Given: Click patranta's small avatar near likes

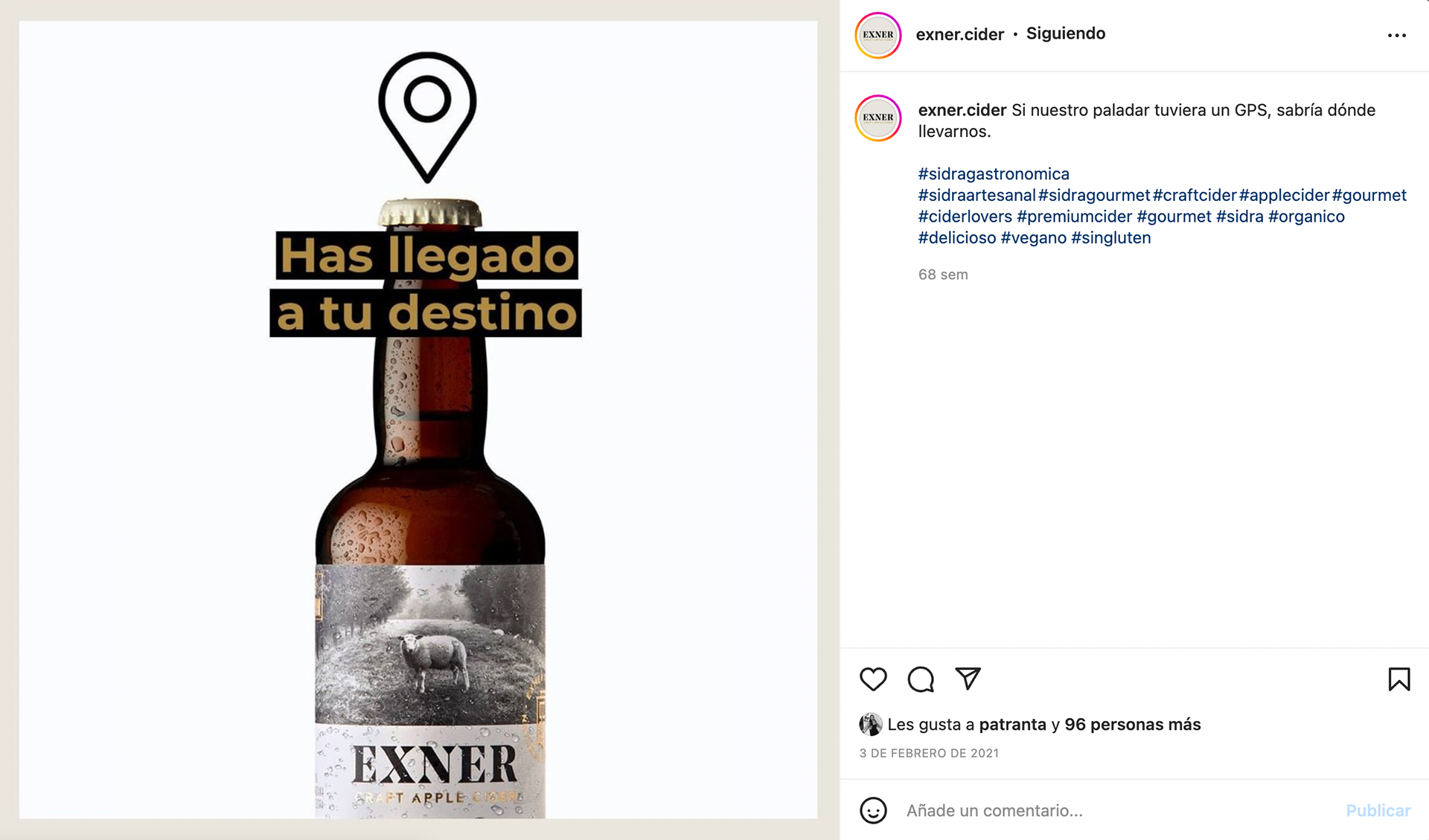Looking at the screenshot, I should point(870,724).
